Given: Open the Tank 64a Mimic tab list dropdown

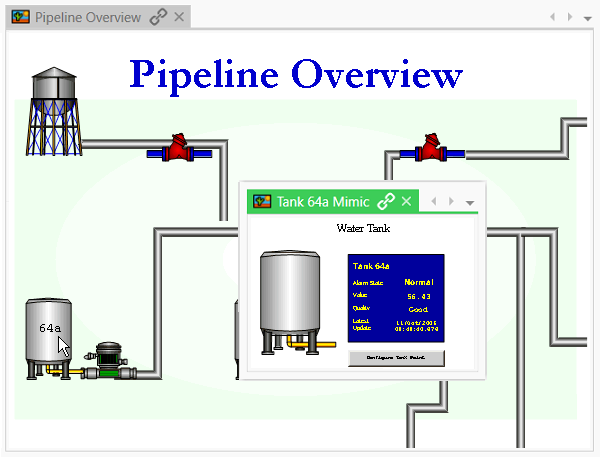Looking at the screenshot, I should pos(470,202).
